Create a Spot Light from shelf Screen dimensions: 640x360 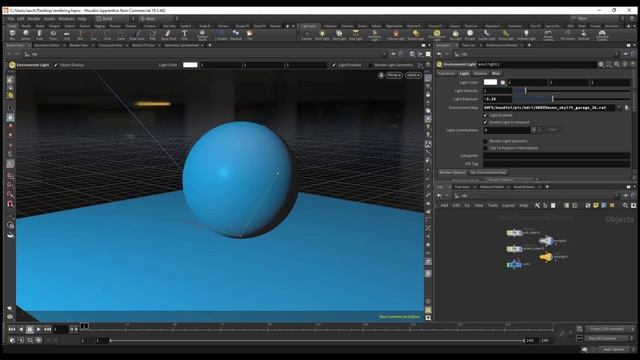coord(339,35)
